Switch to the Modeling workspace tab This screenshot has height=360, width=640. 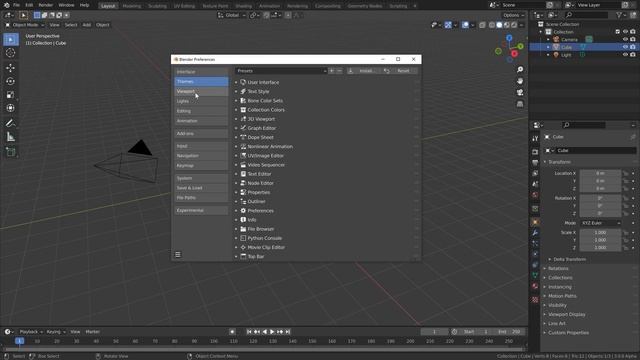pyautogui.click(x=131, y=6)
